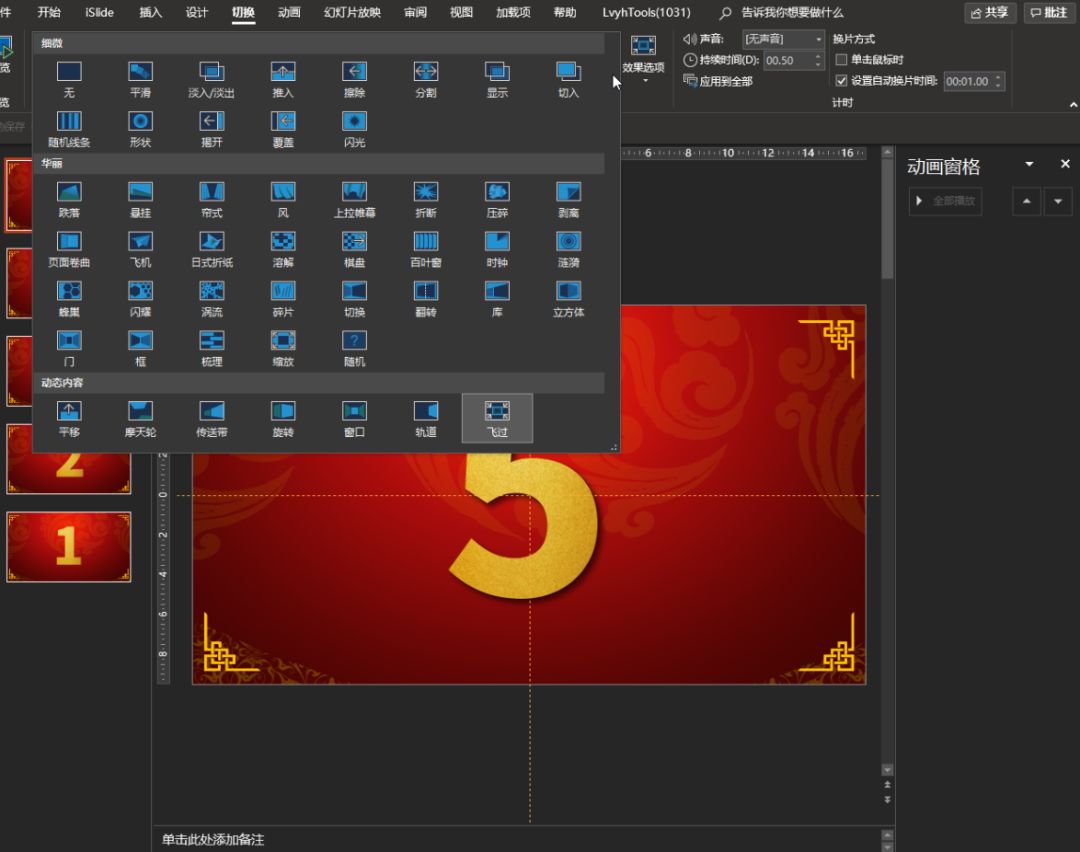Click the 批注 (Comments) button
This screenshot has width=1080, height=852.
[x=1049, y=12]
